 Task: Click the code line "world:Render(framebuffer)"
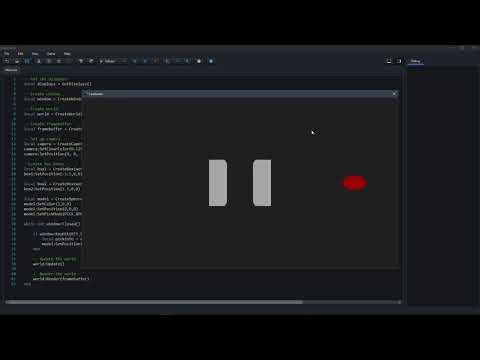[x=61, y=279]
